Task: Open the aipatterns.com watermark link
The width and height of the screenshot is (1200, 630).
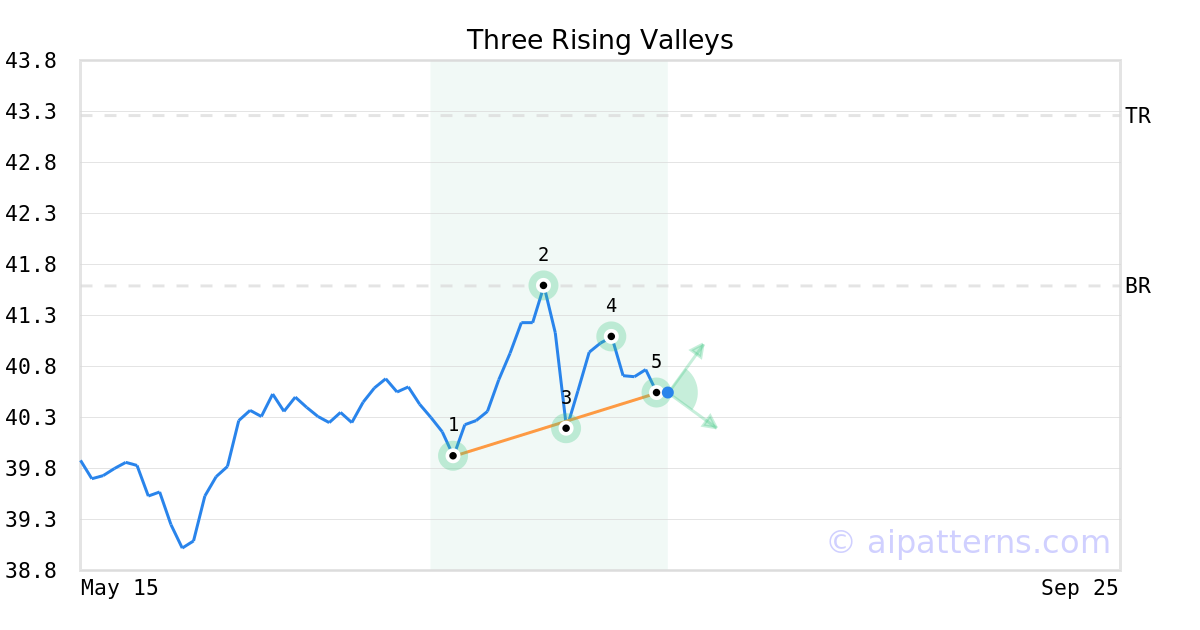Action: tap(968, 542)
